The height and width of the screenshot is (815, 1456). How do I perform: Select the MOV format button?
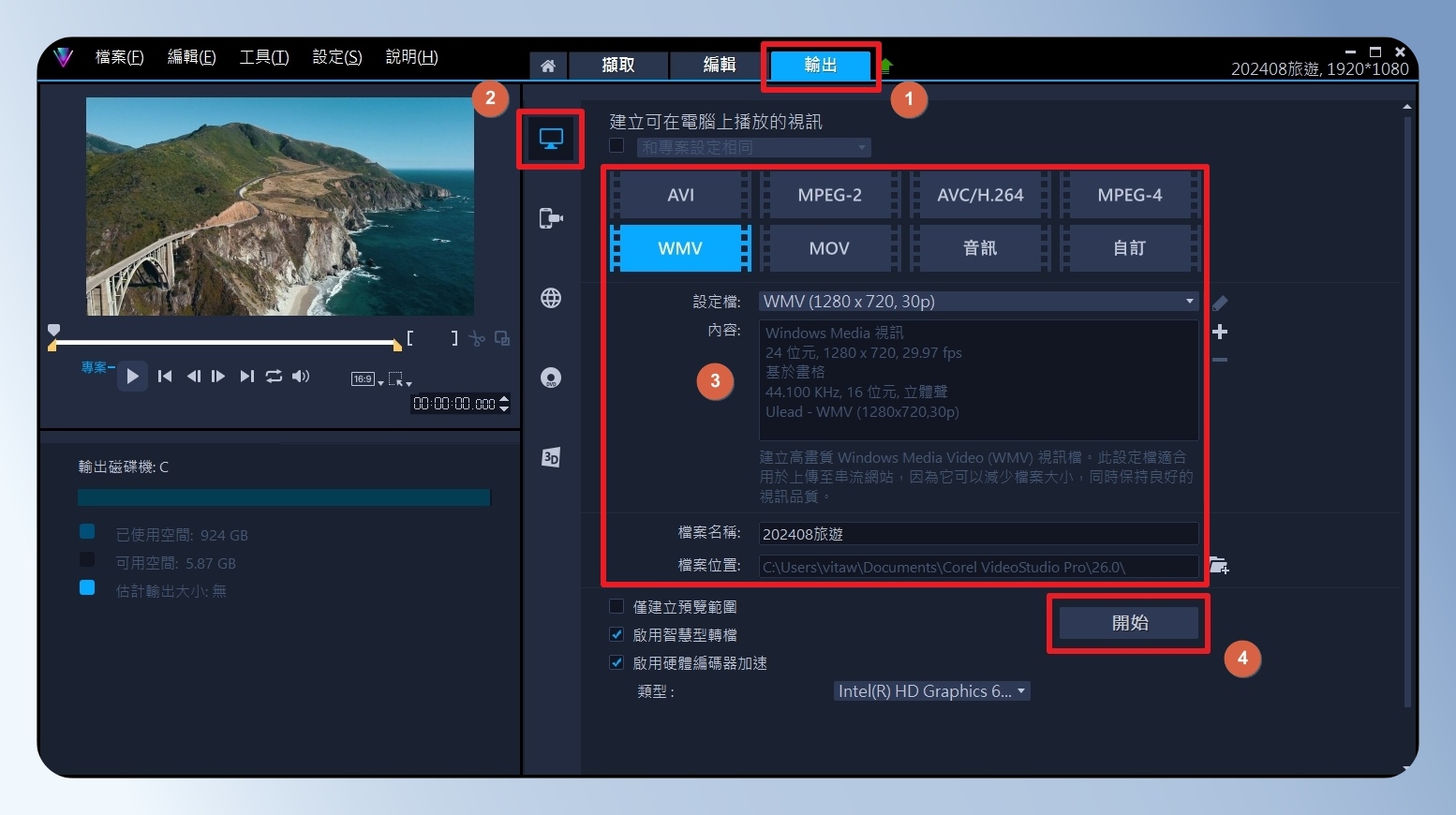(x=829, y=248)
